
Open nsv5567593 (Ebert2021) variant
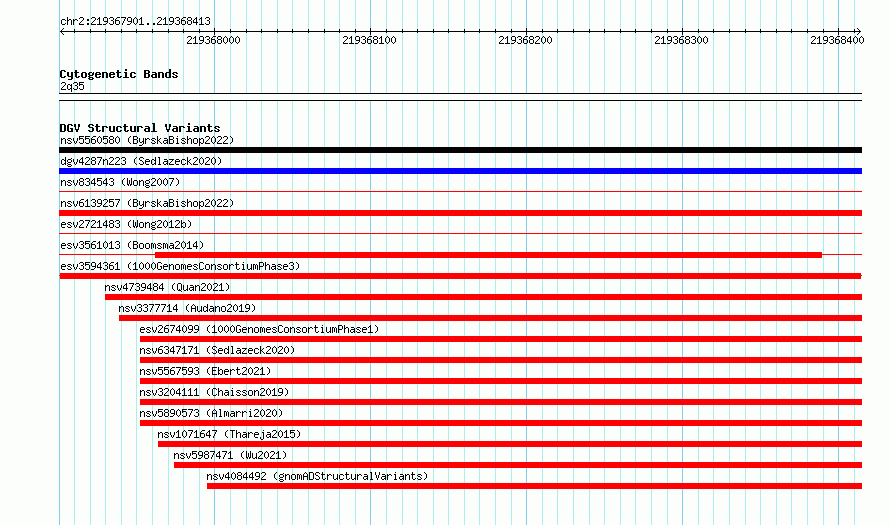205,371
